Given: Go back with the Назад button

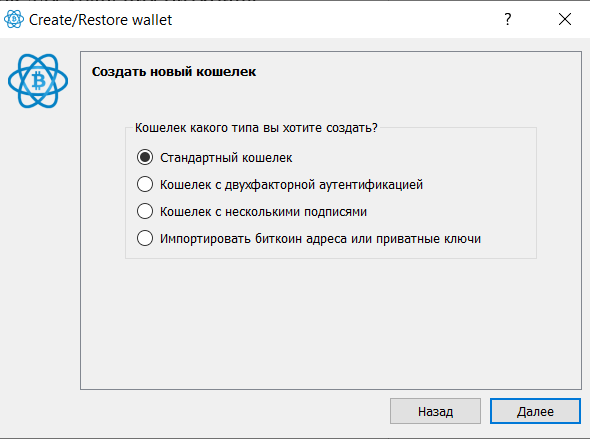Looking at the screenshot, I should click(x=435, y=411).
